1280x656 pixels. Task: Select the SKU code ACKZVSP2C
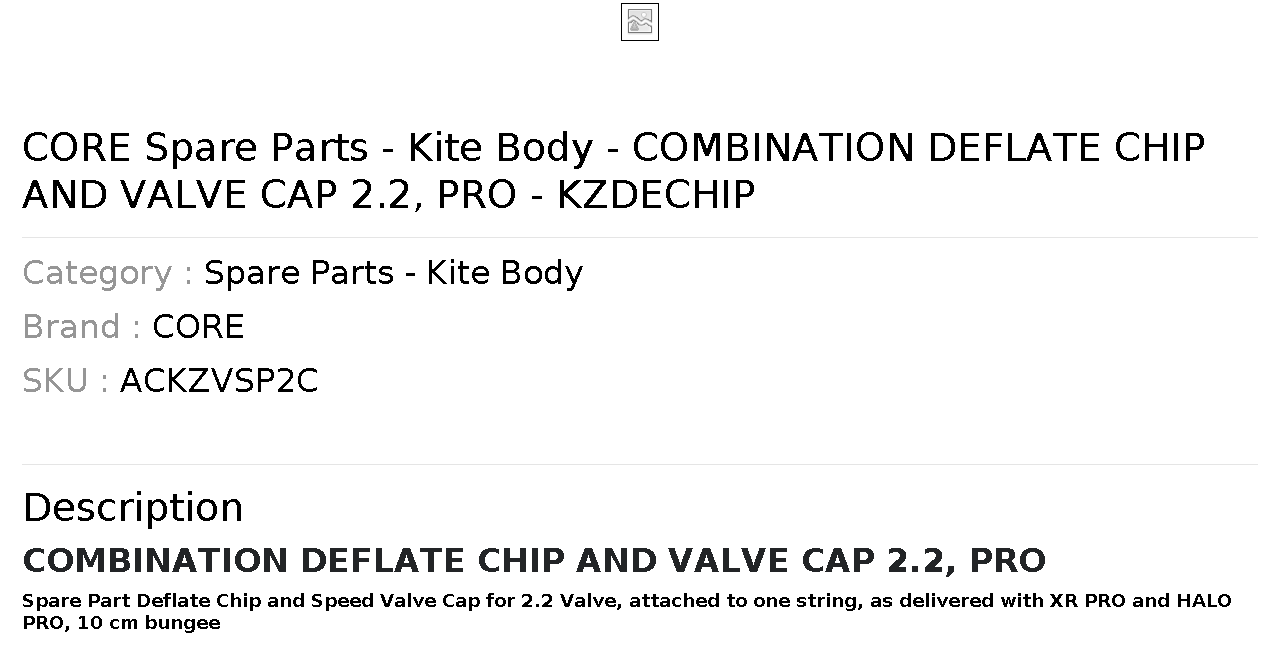[219, 381]
